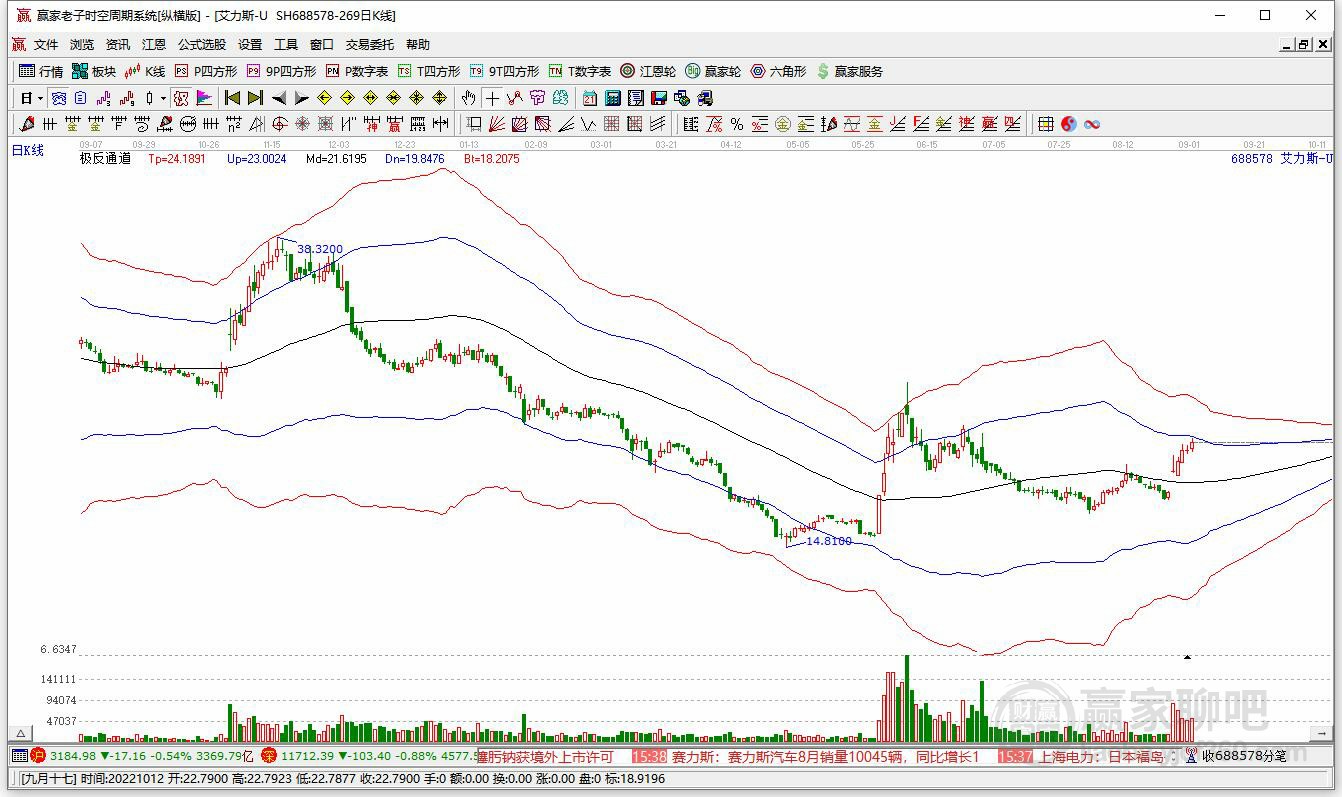
Task: Click the 赛力斯 news ticker headline
Action: (826, 757)
